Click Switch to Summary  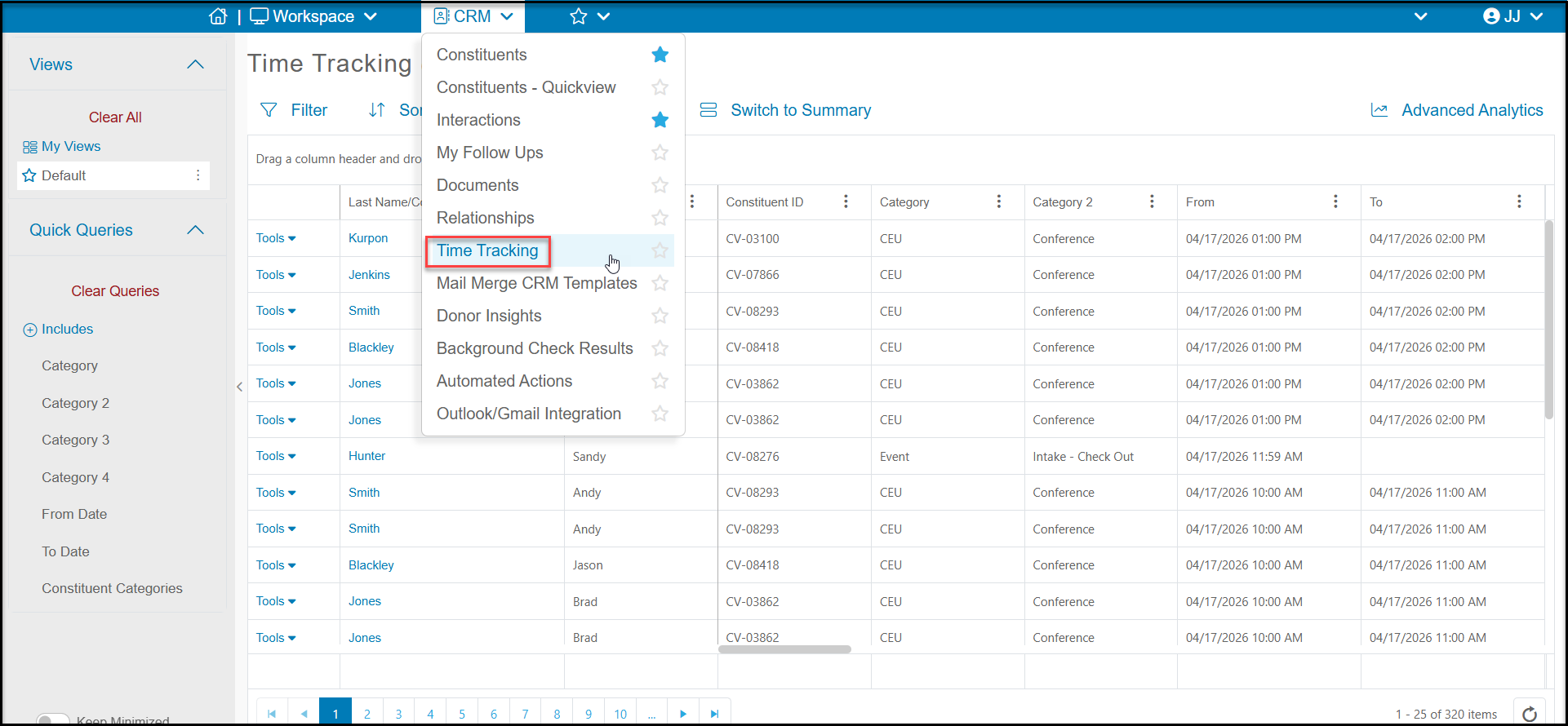785,110
